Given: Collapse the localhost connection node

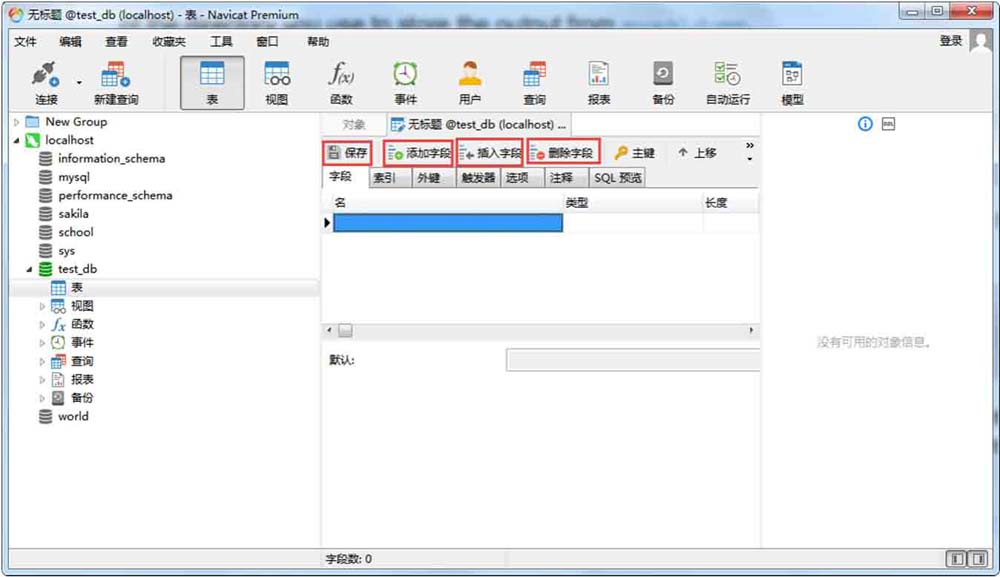Looking at the screenshot, I should click(17, 140).
